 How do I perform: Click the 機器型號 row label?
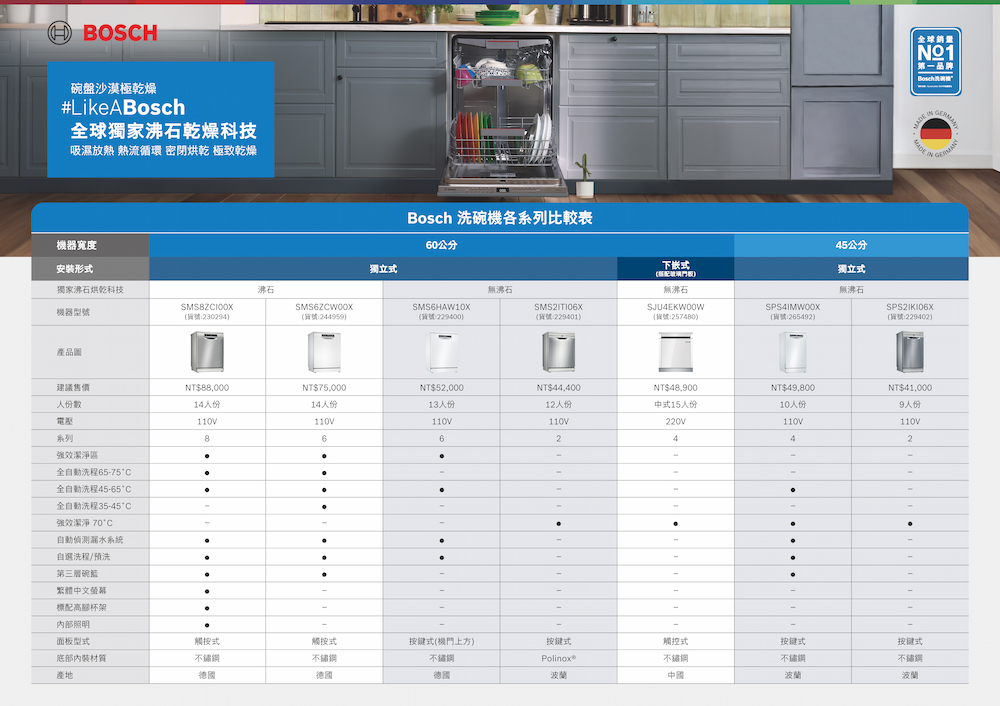[x=77, y=313]
